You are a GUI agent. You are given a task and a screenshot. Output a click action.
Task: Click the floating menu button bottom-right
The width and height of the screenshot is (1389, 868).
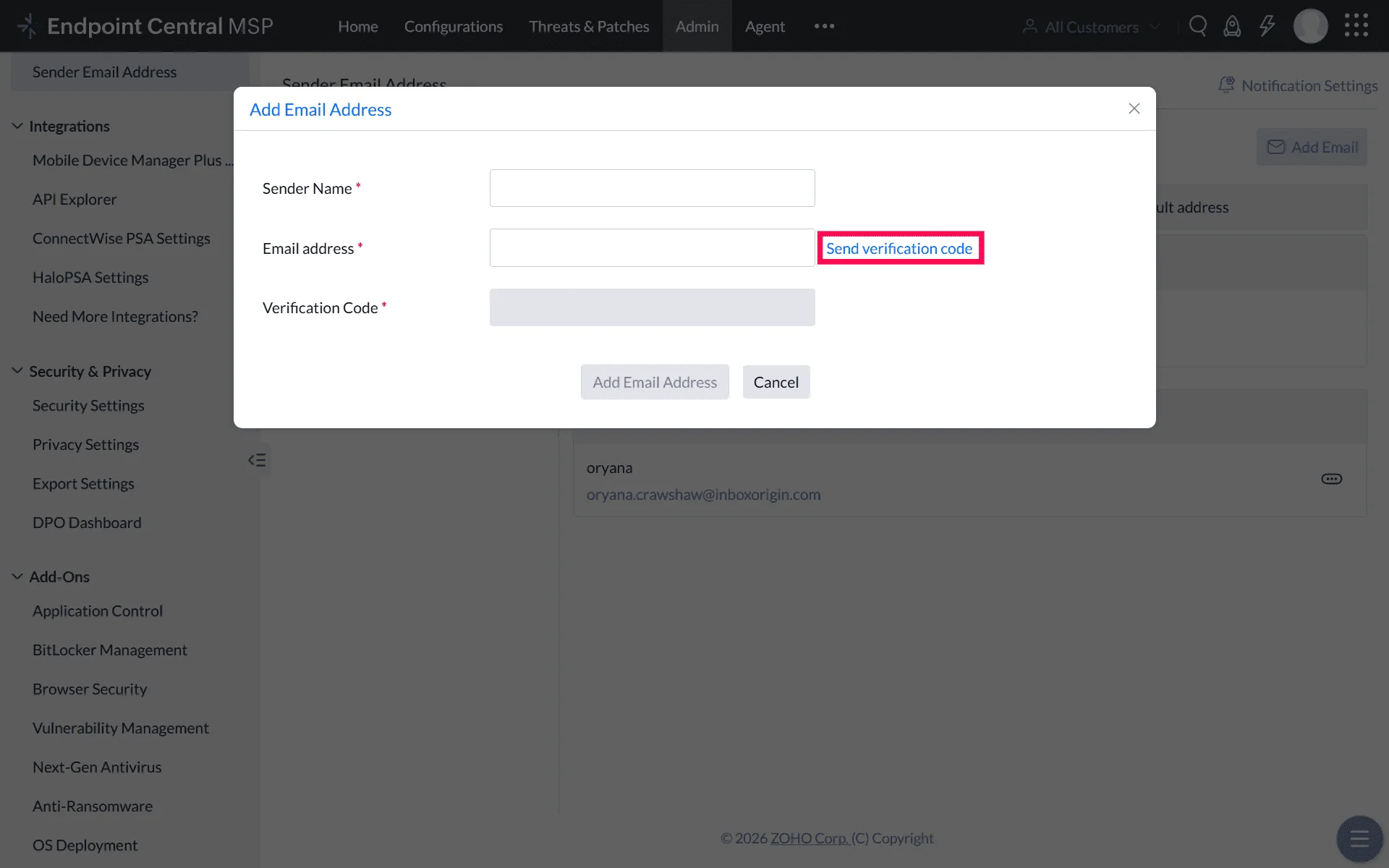pos(1359,839)
